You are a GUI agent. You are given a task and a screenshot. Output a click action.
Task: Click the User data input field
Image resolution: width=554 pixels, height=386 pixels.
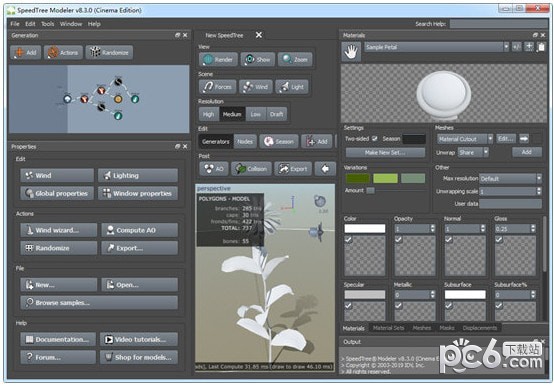tap(510, 204)
